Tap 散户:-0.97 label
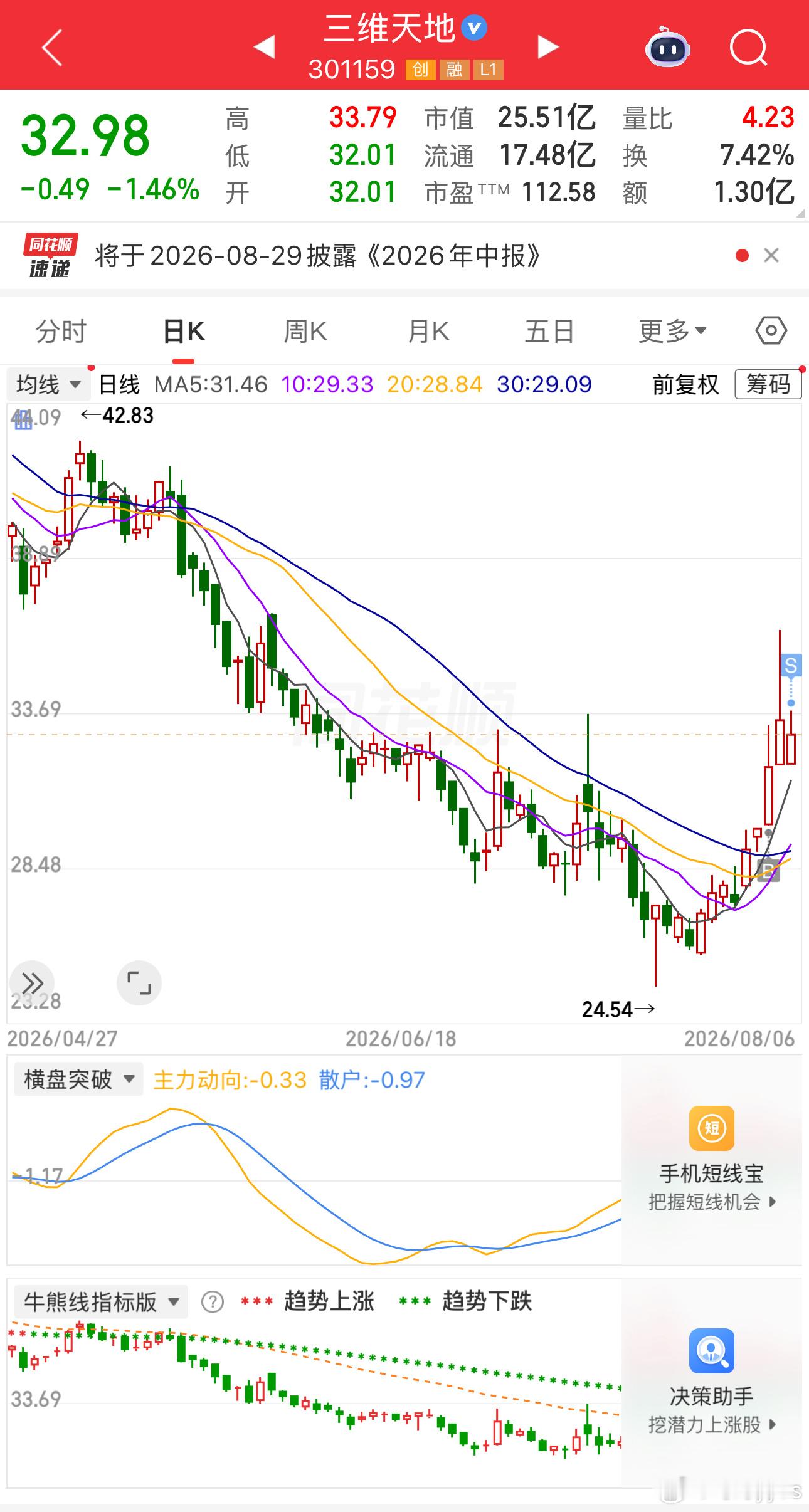The image size is (809, 1512). click(x=372, y=1080)
